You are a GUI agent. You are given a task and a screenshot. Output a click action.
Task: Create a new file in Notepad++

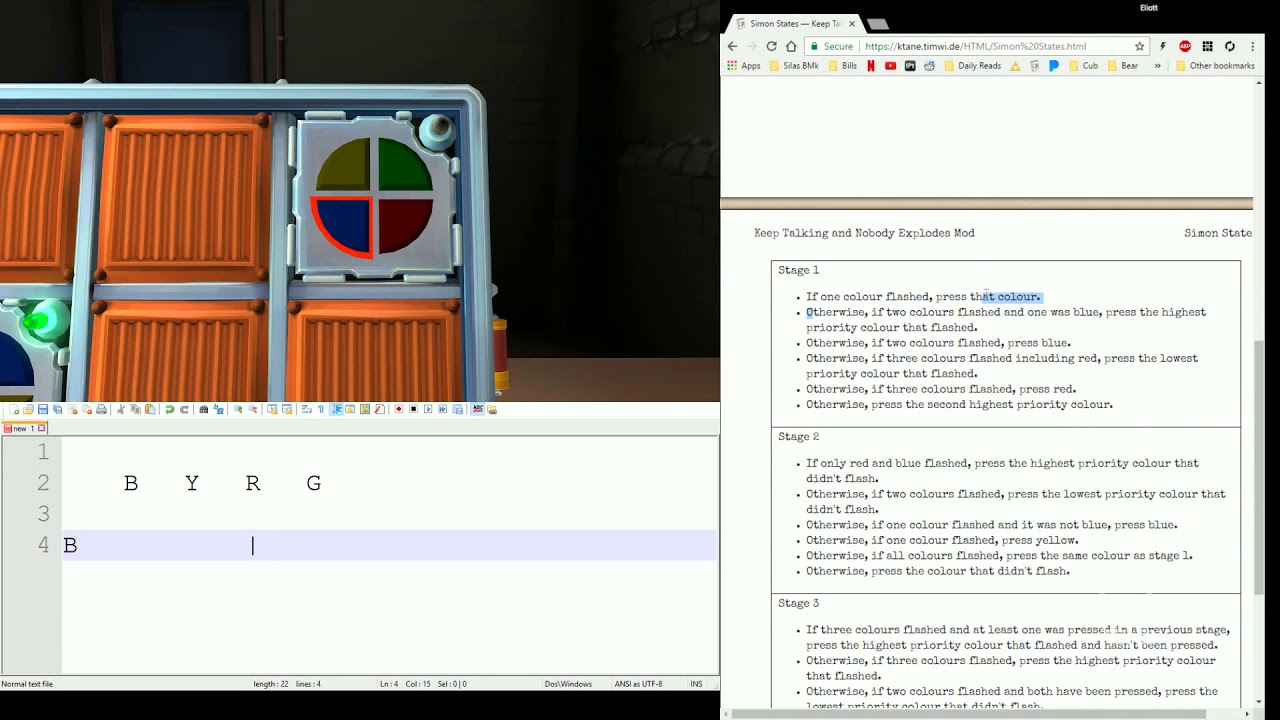pyautogui.click(x=14, y=409)
